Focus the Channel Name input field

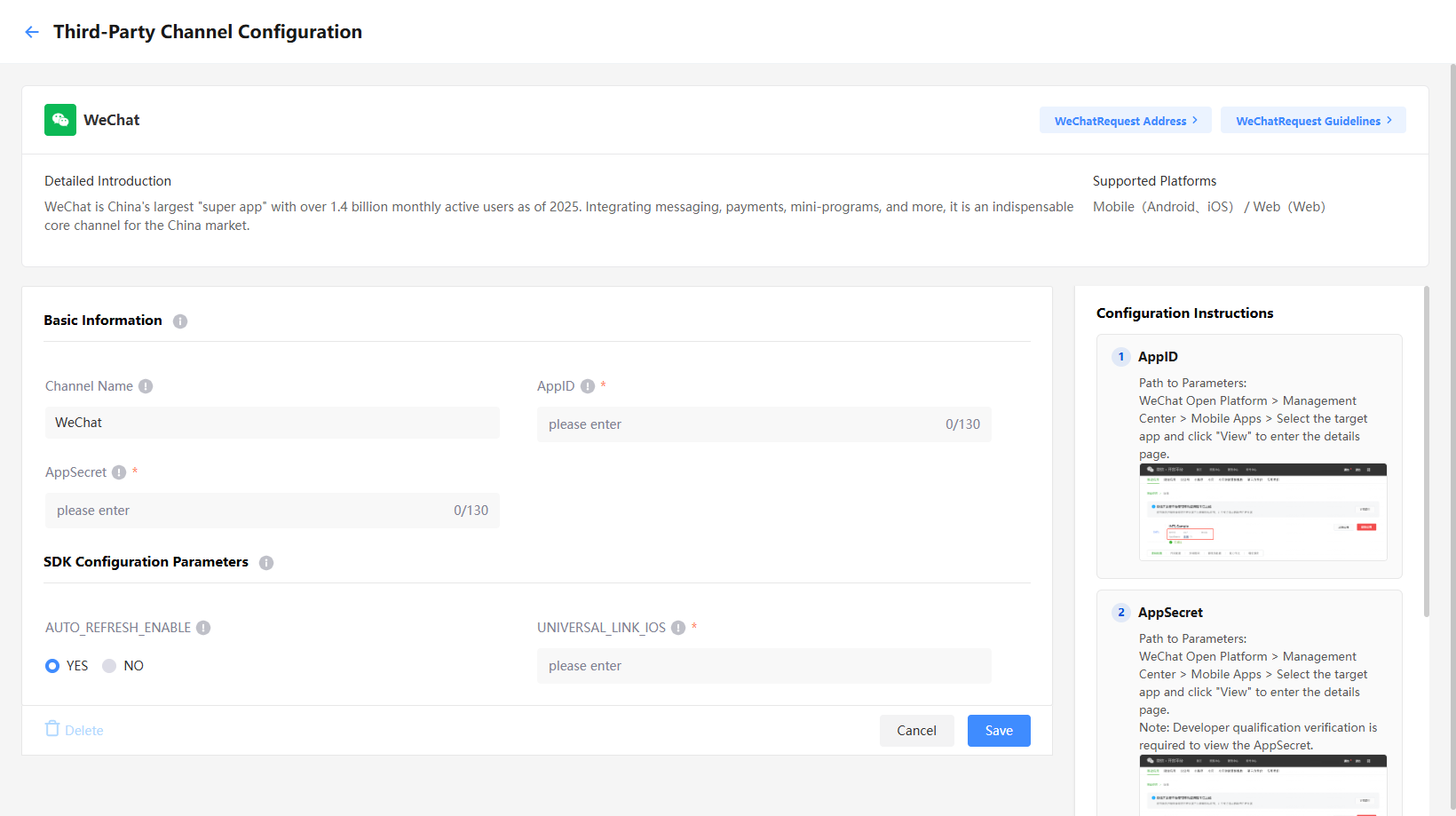273,423
